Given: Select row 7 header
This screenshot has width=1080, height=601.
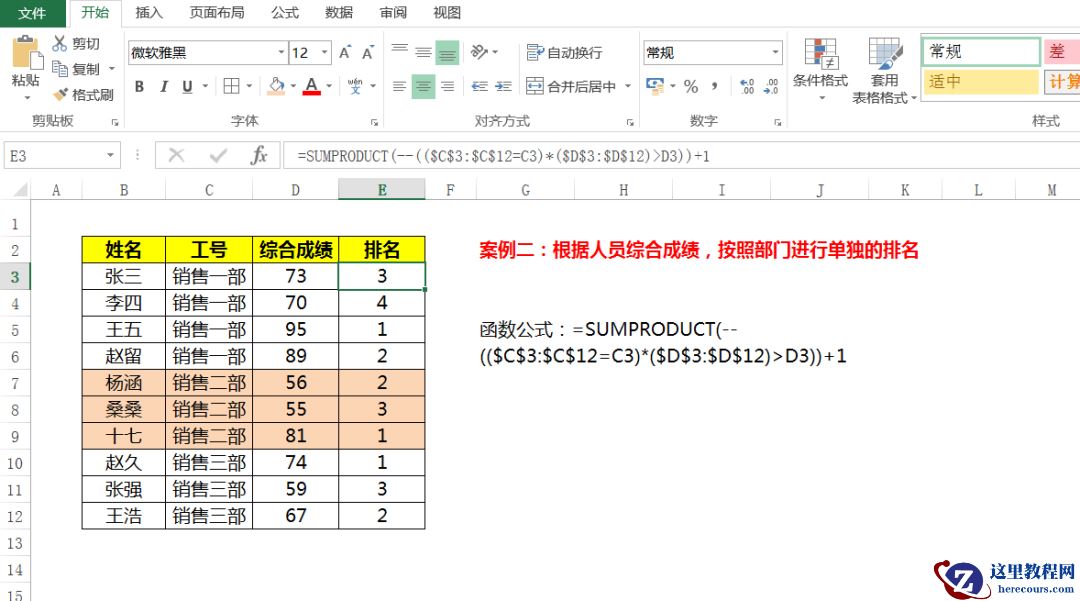Looking at the screenshot, I should coord(14,383).
